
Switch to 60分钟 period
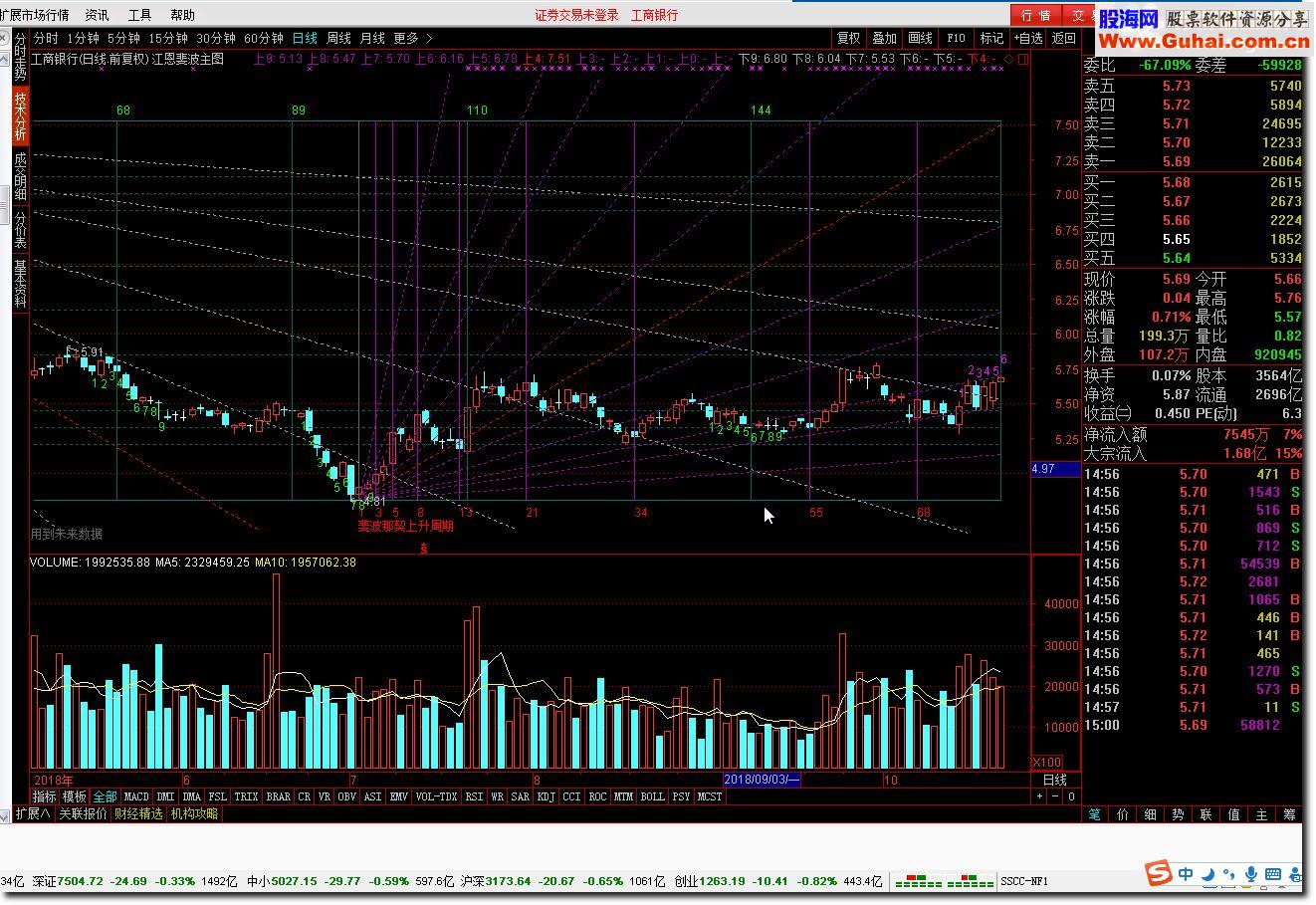tap(263, 38)
